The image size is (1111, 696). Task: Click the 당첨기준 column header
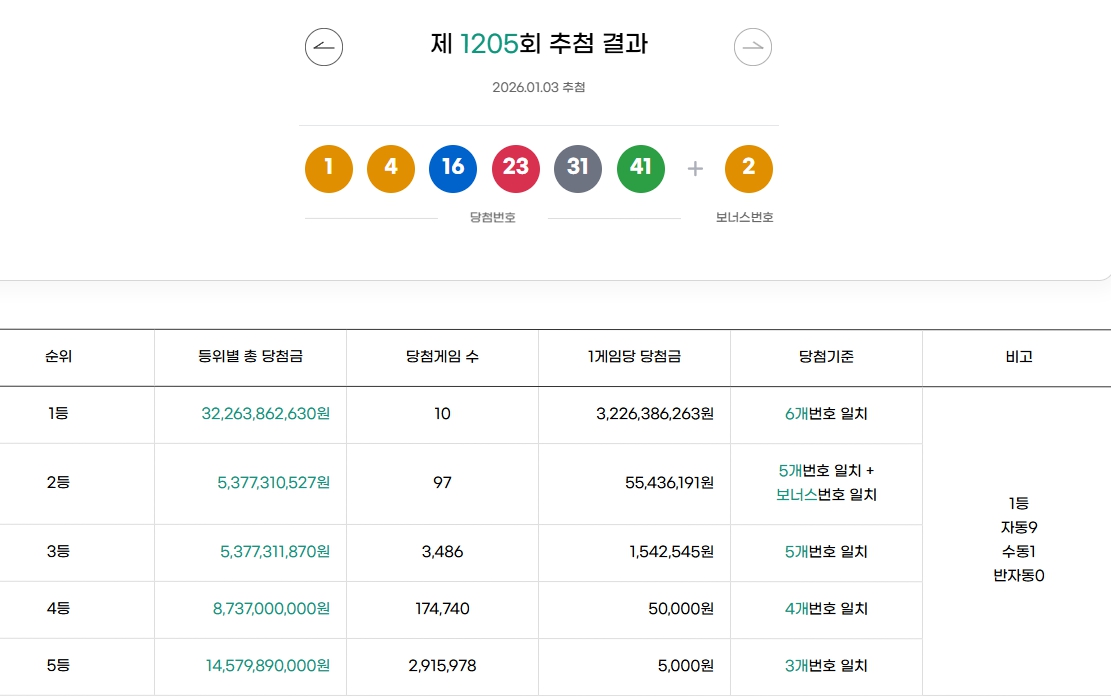(826, 357)
